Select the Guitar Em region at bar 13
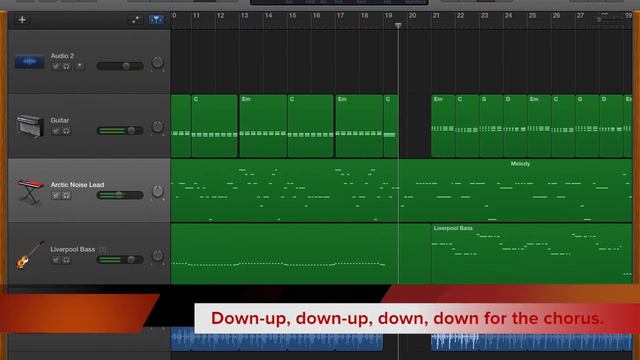This screenshot has width=640, height=360. point(263,126)
